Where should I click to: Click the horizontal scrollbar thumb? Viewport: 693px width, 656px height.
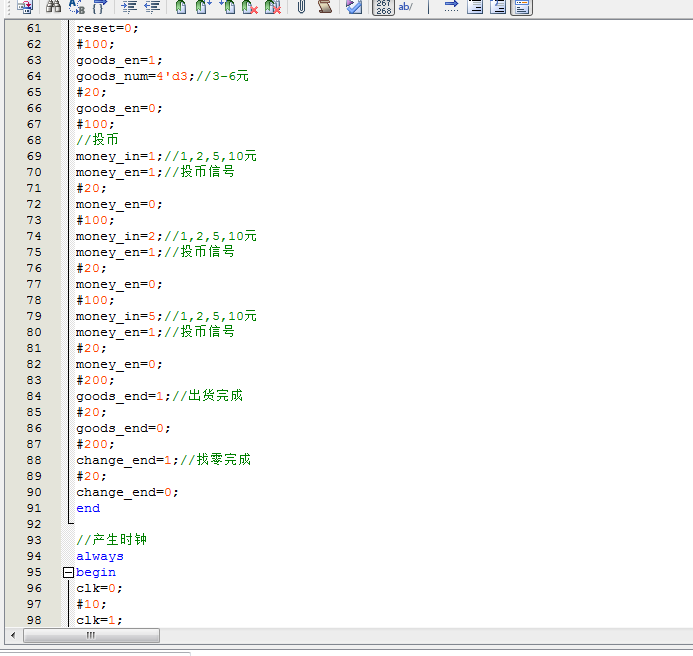91,636
